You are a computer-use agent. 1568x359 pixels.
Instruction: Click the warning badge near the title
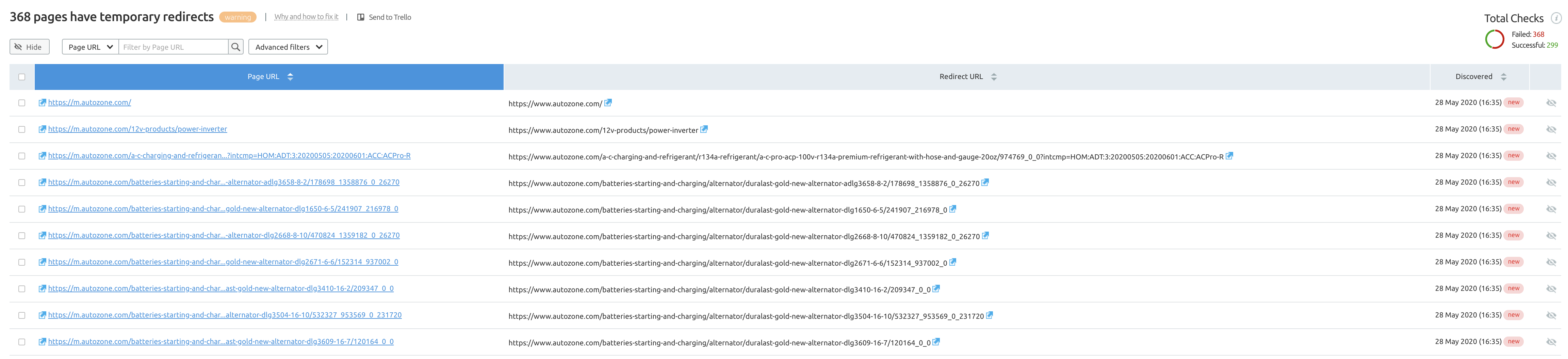click(x=238, y=17)
